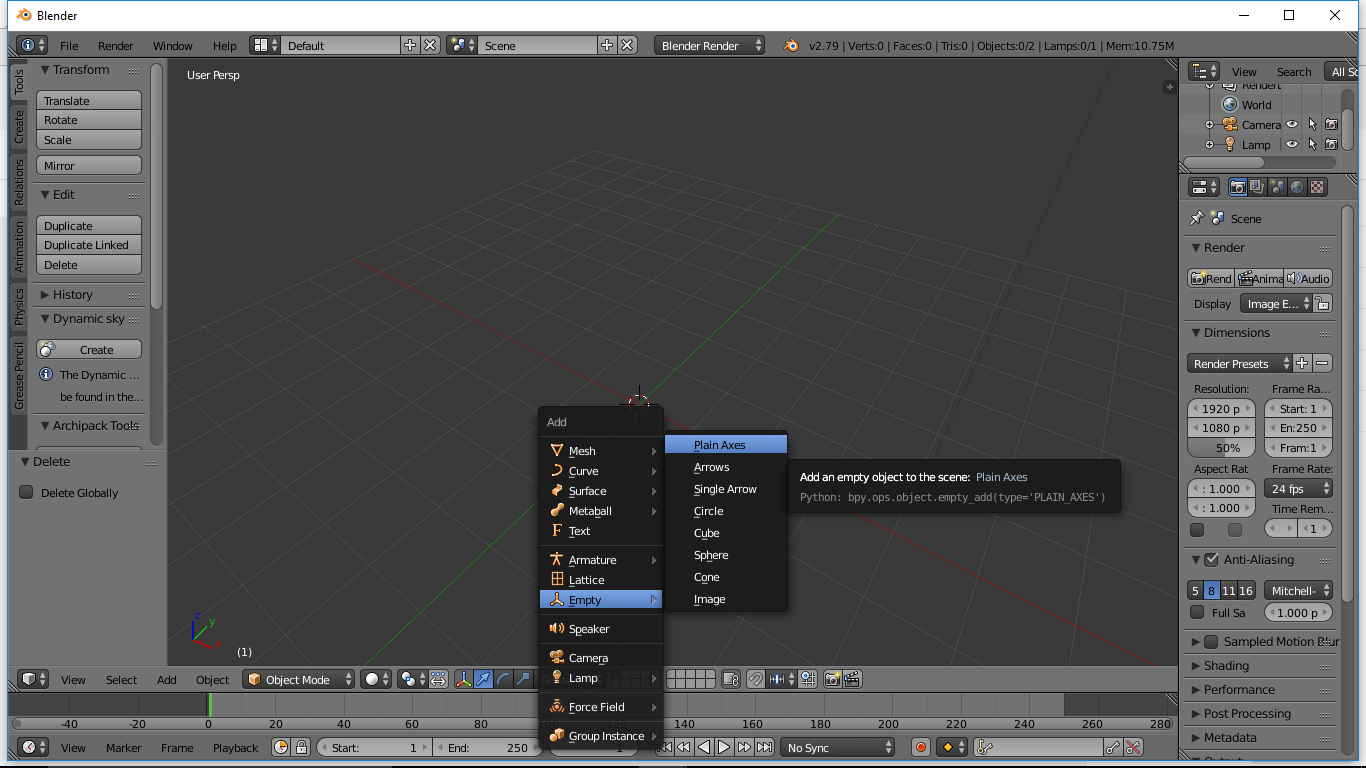Open the No Sync playback dropdown
This screenshot has width=1366, height=768.
tap(838, 747)
